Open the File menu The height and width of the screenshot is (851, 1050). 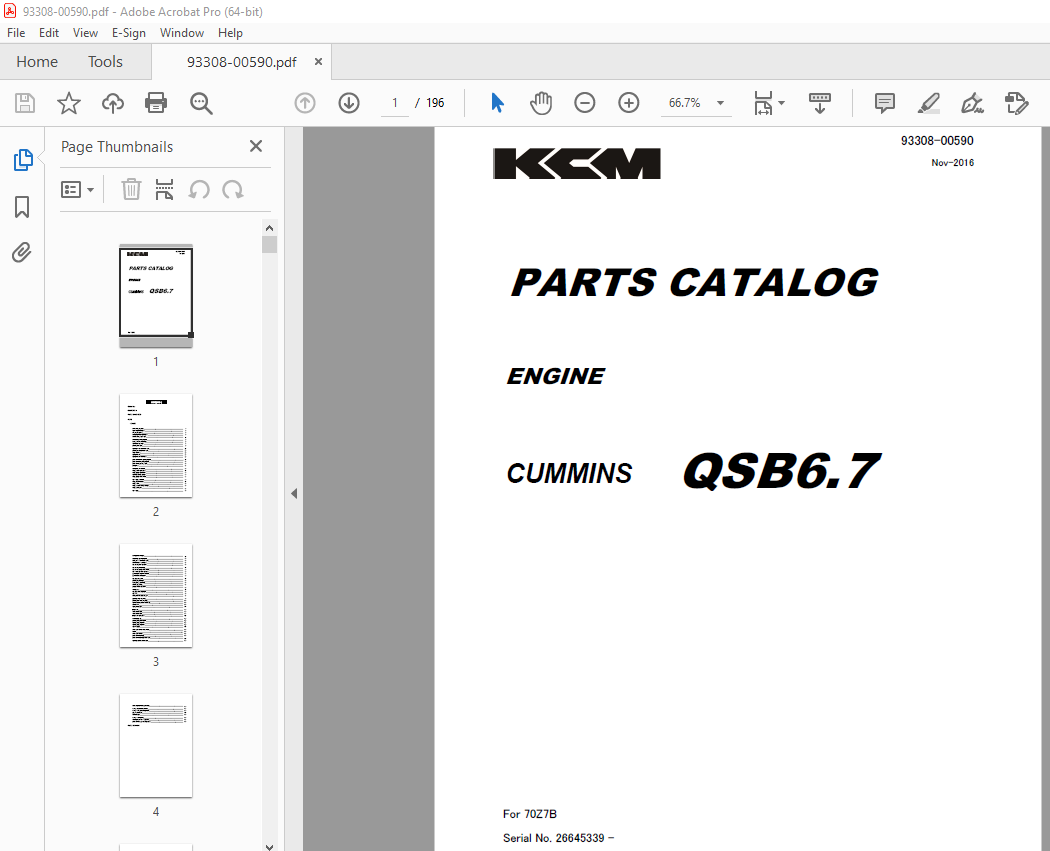(x=15, y=33)
